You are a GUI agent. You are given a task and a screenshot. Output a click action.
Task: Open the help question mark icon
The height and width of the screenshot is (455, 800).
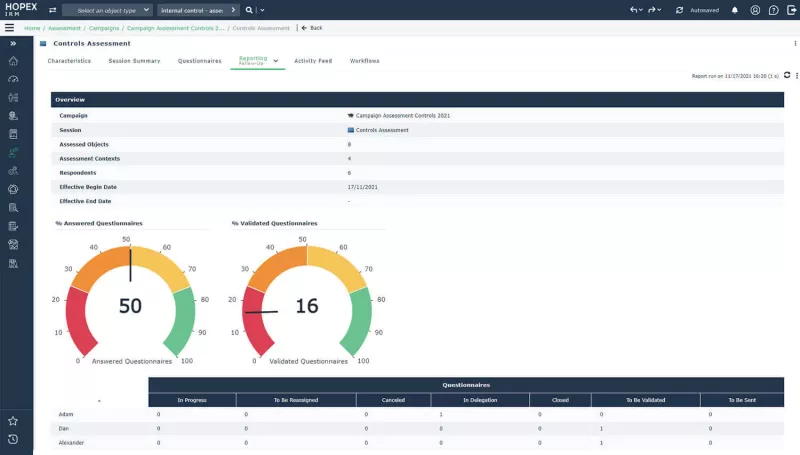click(x=773, y=10)
